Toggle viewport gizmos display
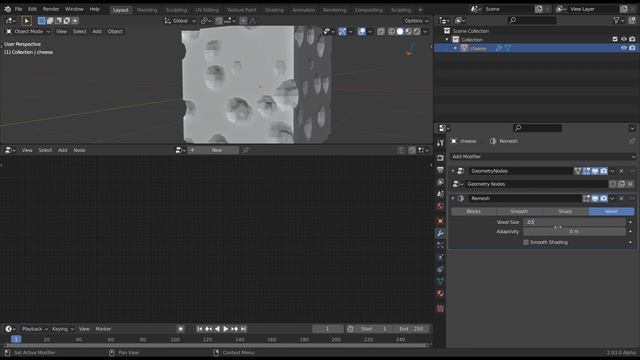The height and width of the screenshot is (360, 640). click(342, 31)
